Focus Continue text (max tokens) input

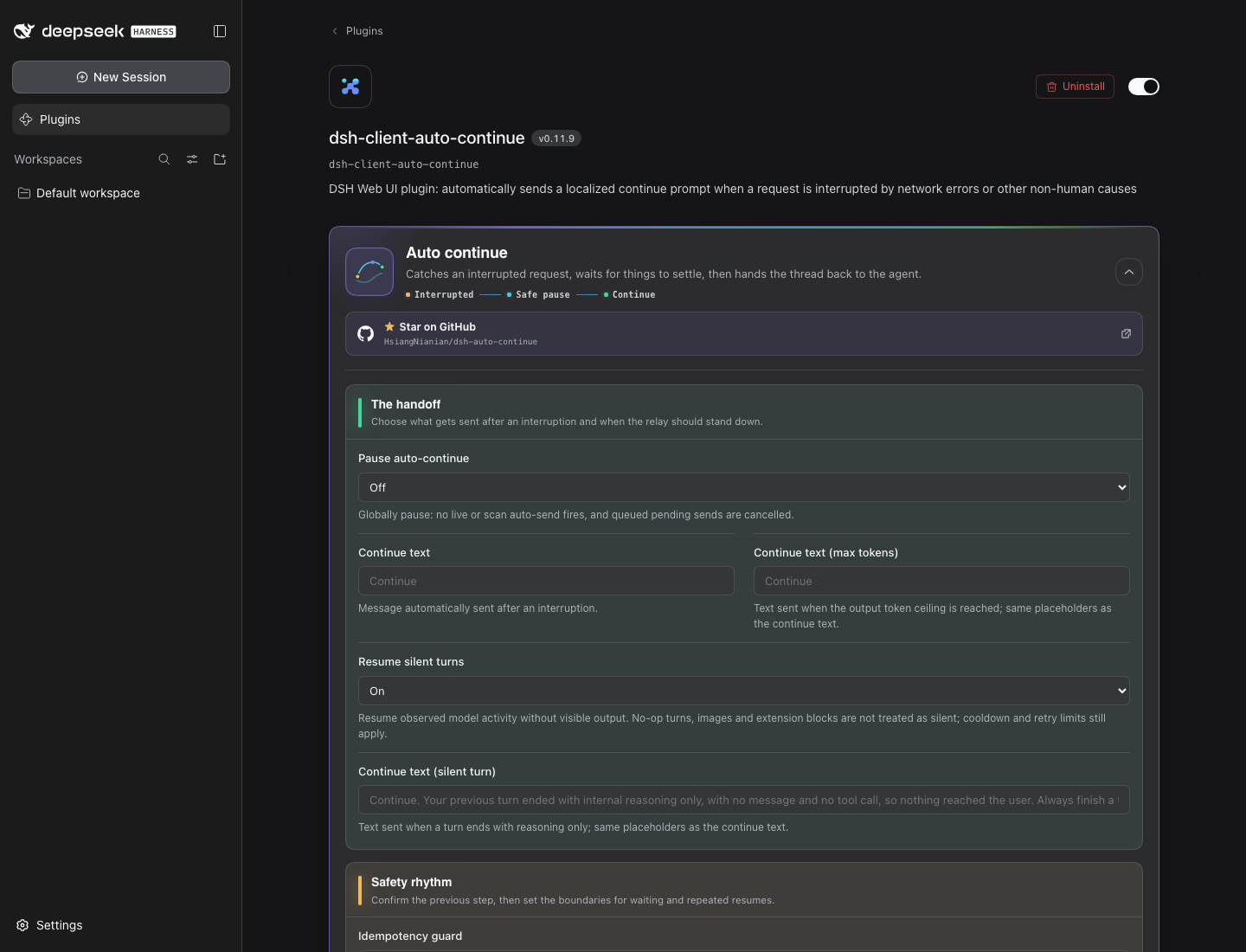pyautogui.click(x=941, y=581)
